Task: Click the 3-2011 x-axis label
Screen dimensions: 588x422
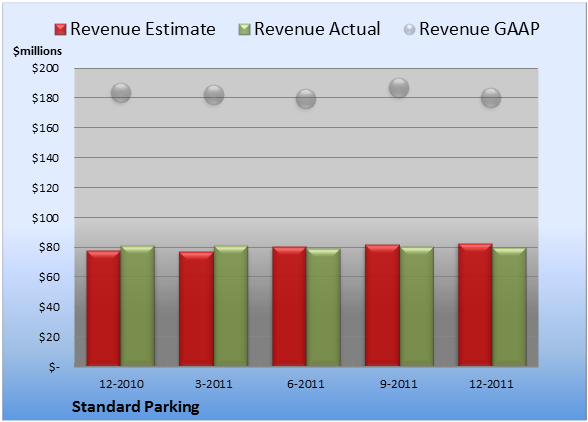Action: [x=214, y=384]
